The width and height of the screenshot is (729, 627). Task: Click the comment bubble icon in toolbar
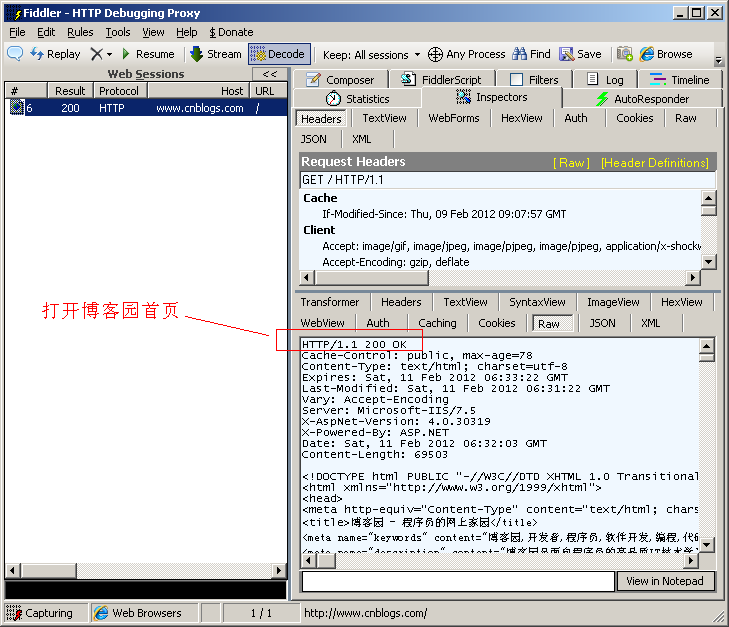coord(15,54)
